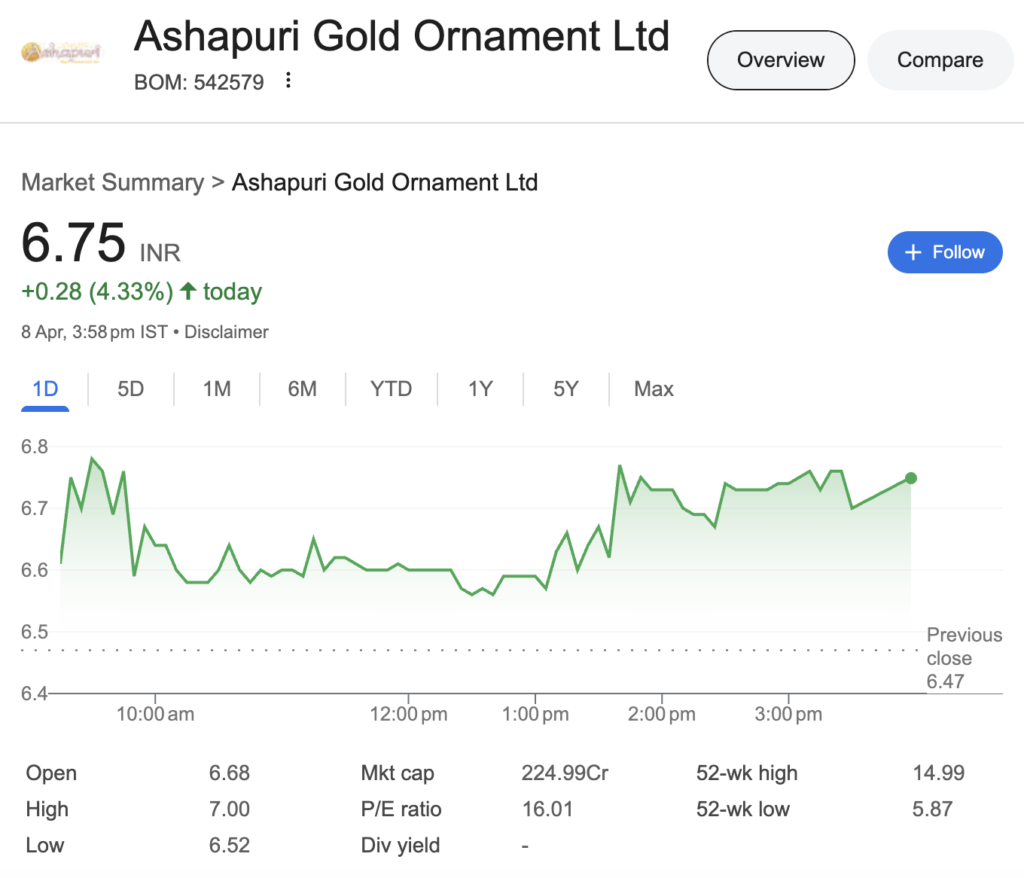
Task: Show the Max time range
Action: click(654, 389)
